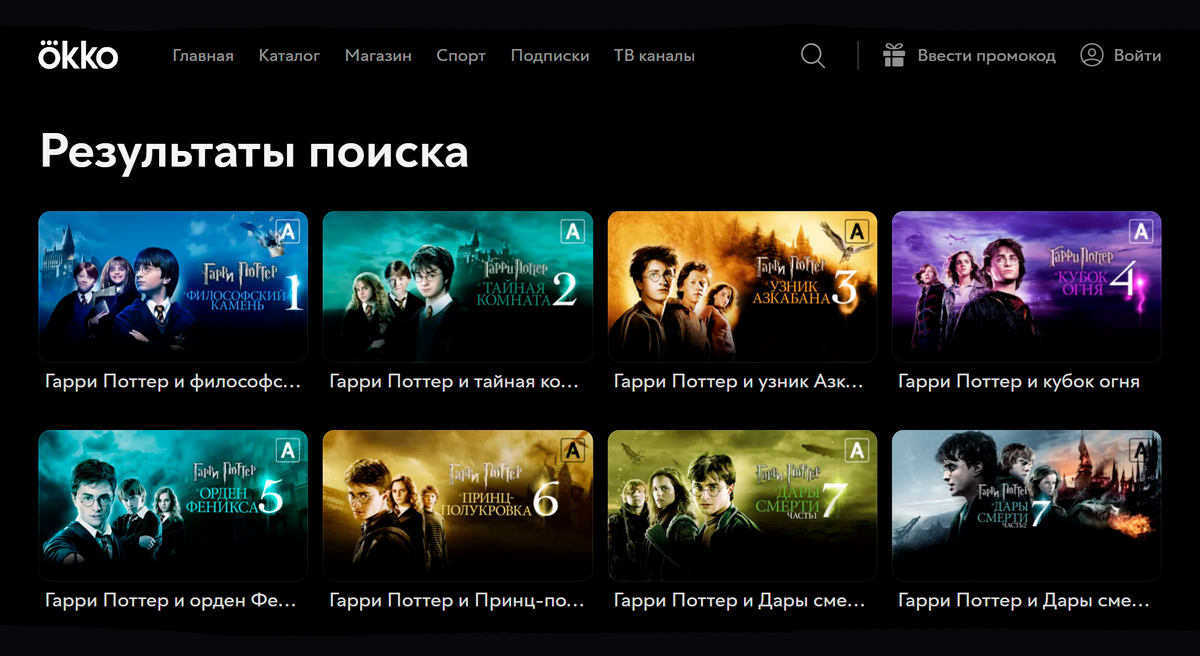Click the A badge on the fiery Дары смерти poster

(x=1142, y=450)
